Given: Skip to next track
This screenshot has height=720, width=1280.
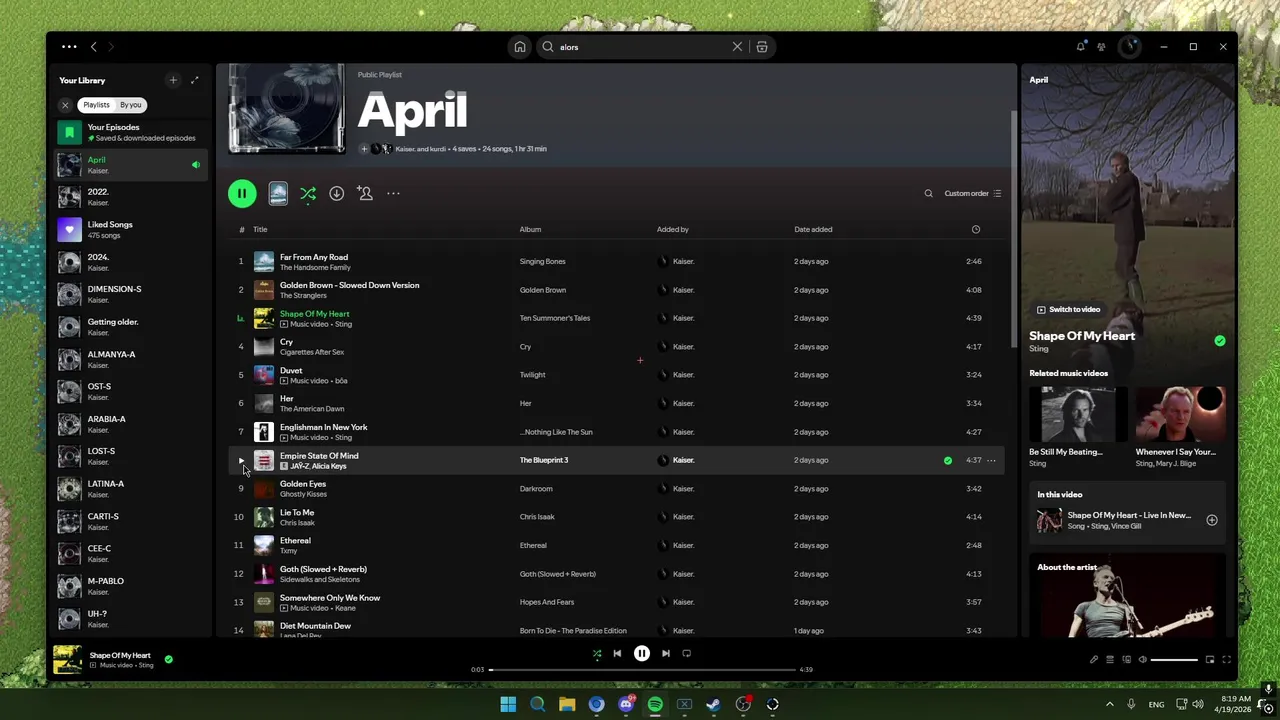Looking at the screenshot, I should (666, 654).
